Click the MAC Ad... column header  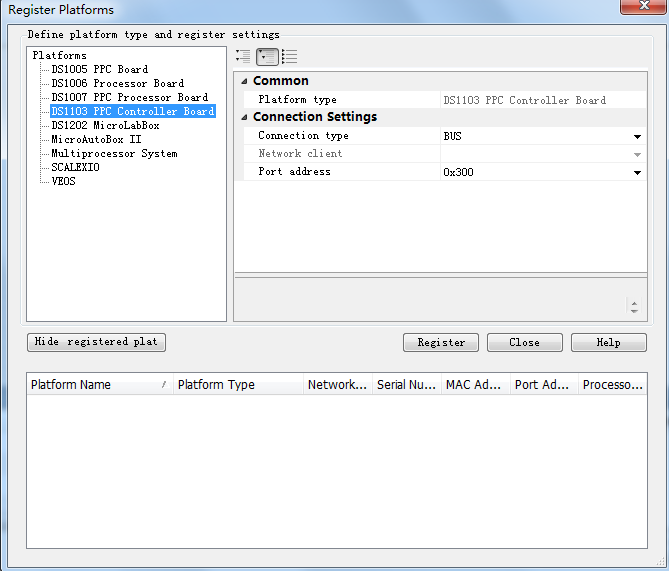pyautogui.click(x=476, y=385)
